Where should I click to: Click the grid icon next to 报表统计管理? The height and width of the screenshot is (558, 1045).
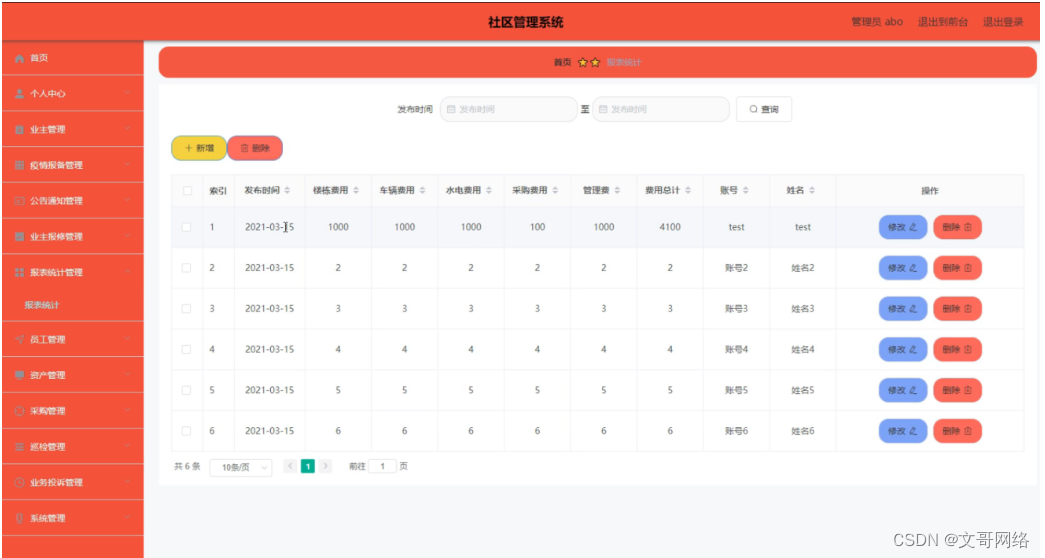(19, 272)
